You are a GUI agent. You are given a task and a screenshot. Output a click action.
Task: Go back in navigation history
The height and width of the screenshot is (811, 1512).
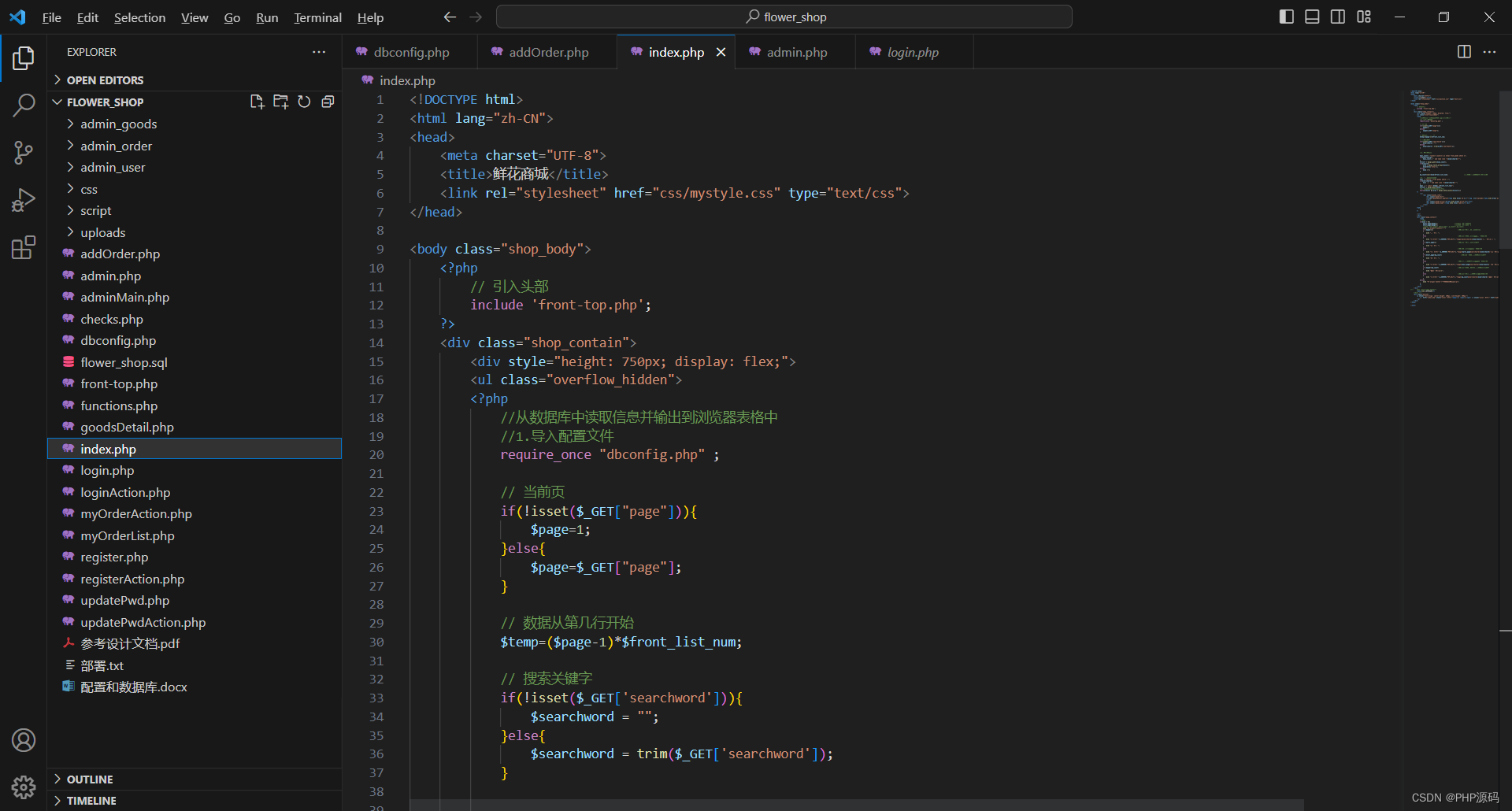coord(450,17)
